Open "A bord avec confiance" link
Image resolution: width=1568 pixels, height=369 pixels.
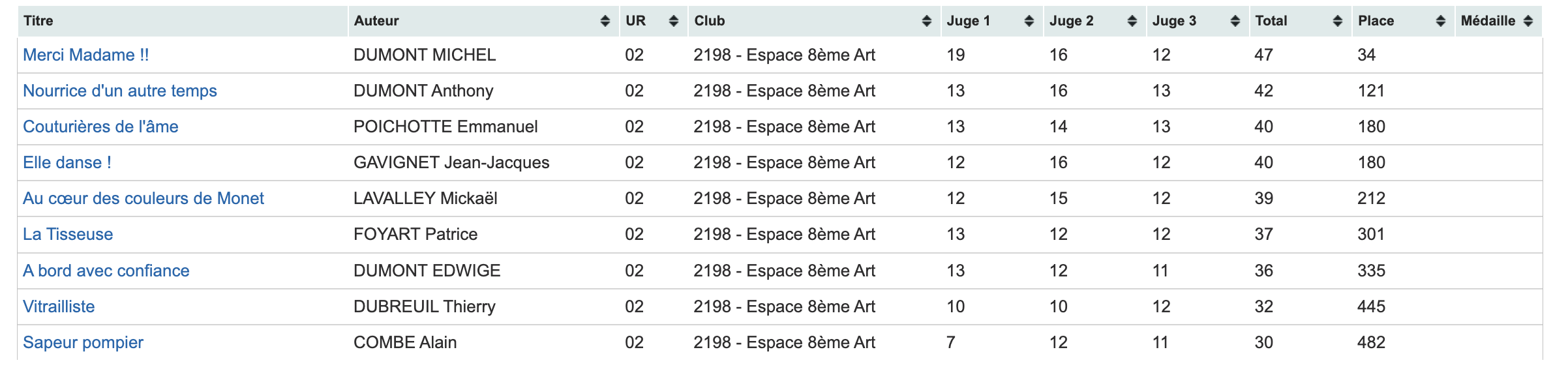106,271
